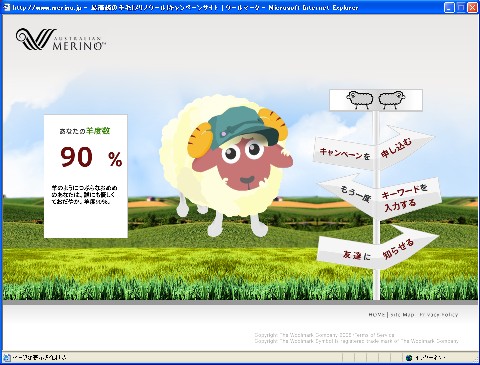Maximize the Internet Explorer window
Viewport: 480px width, 365px height.
[461, 7]
